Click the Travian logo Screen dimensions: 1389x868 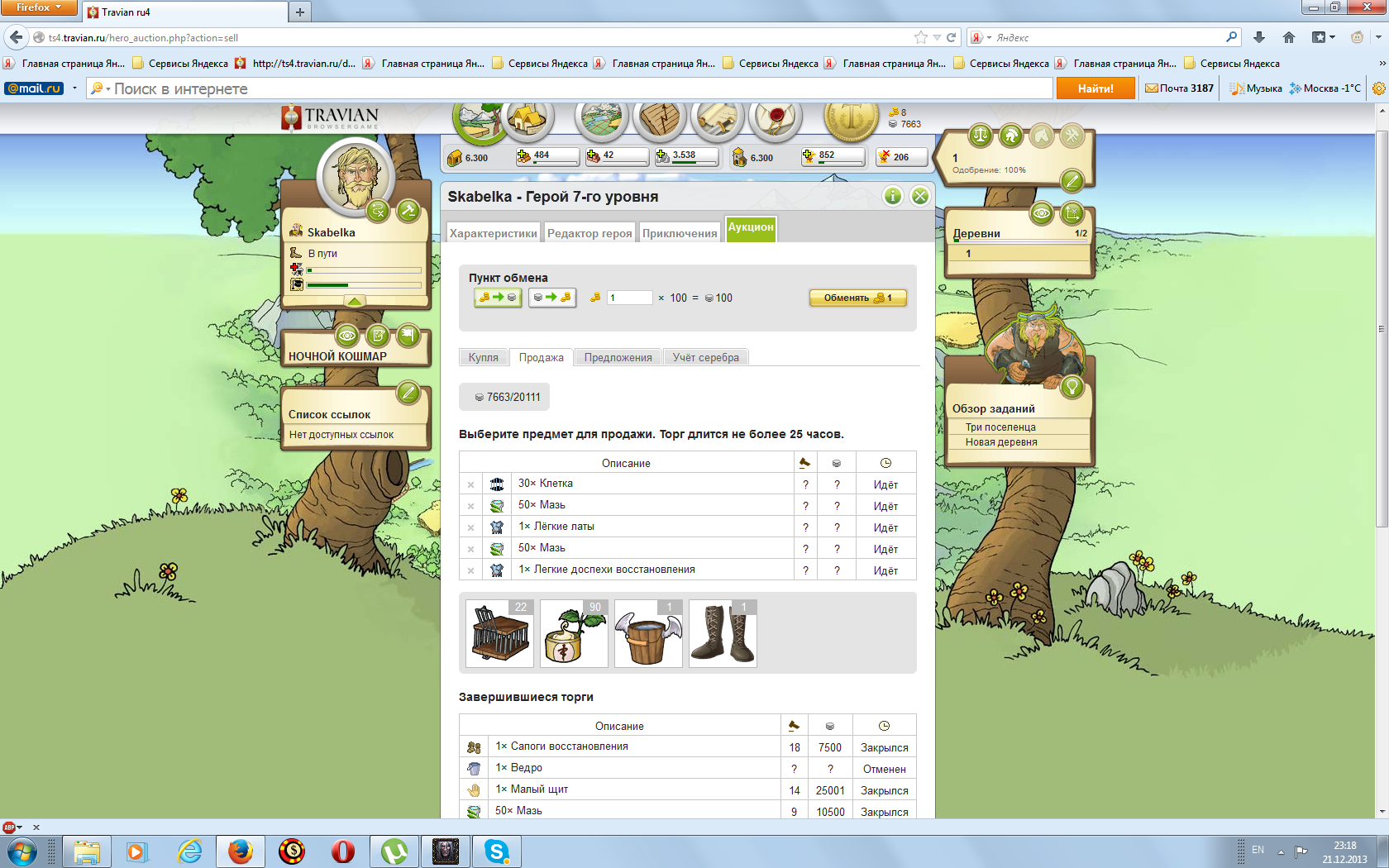[331, 117]
